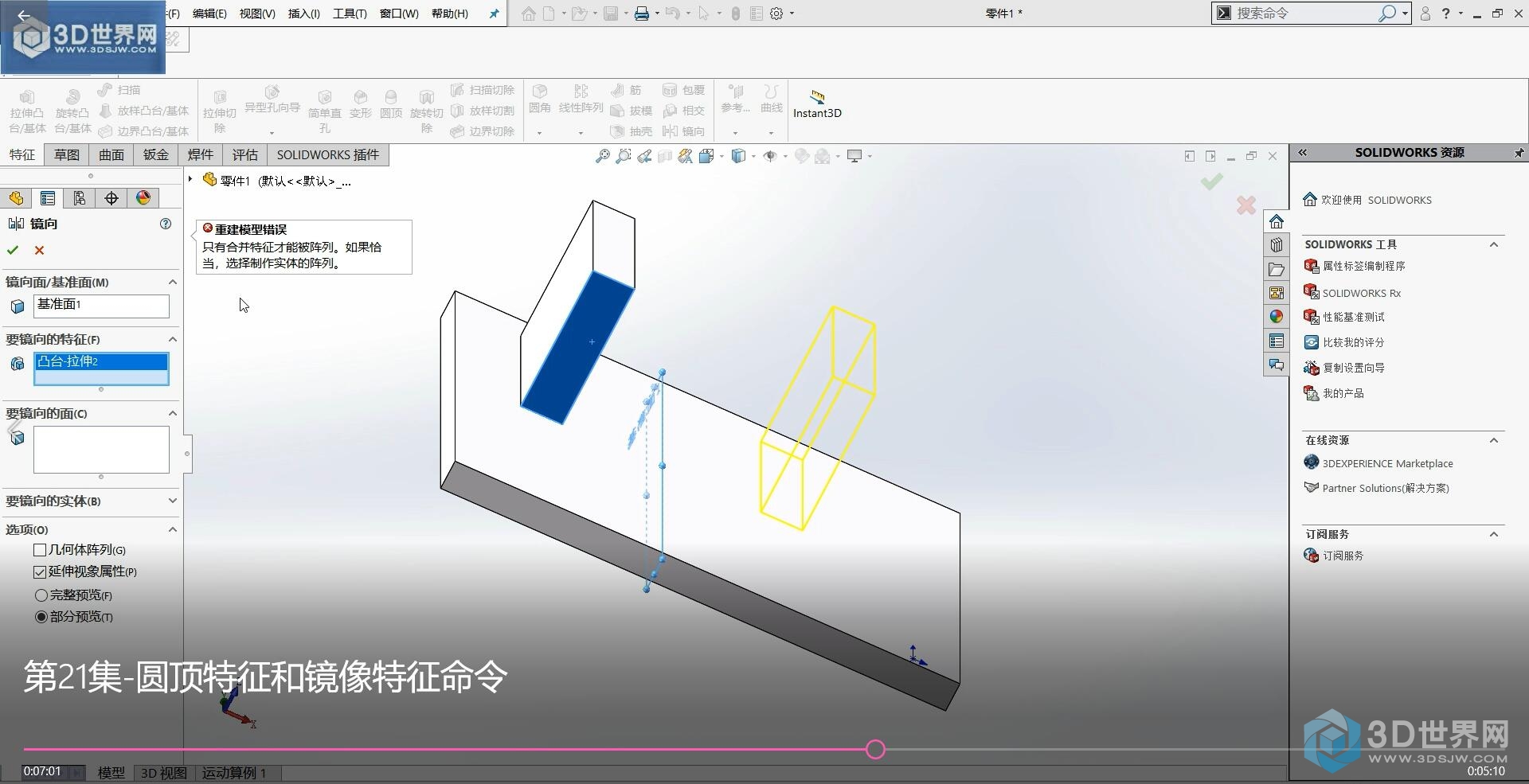Click the back arrow at top left
Screen dimensions: 1529x784
click(x=24, y=15)
